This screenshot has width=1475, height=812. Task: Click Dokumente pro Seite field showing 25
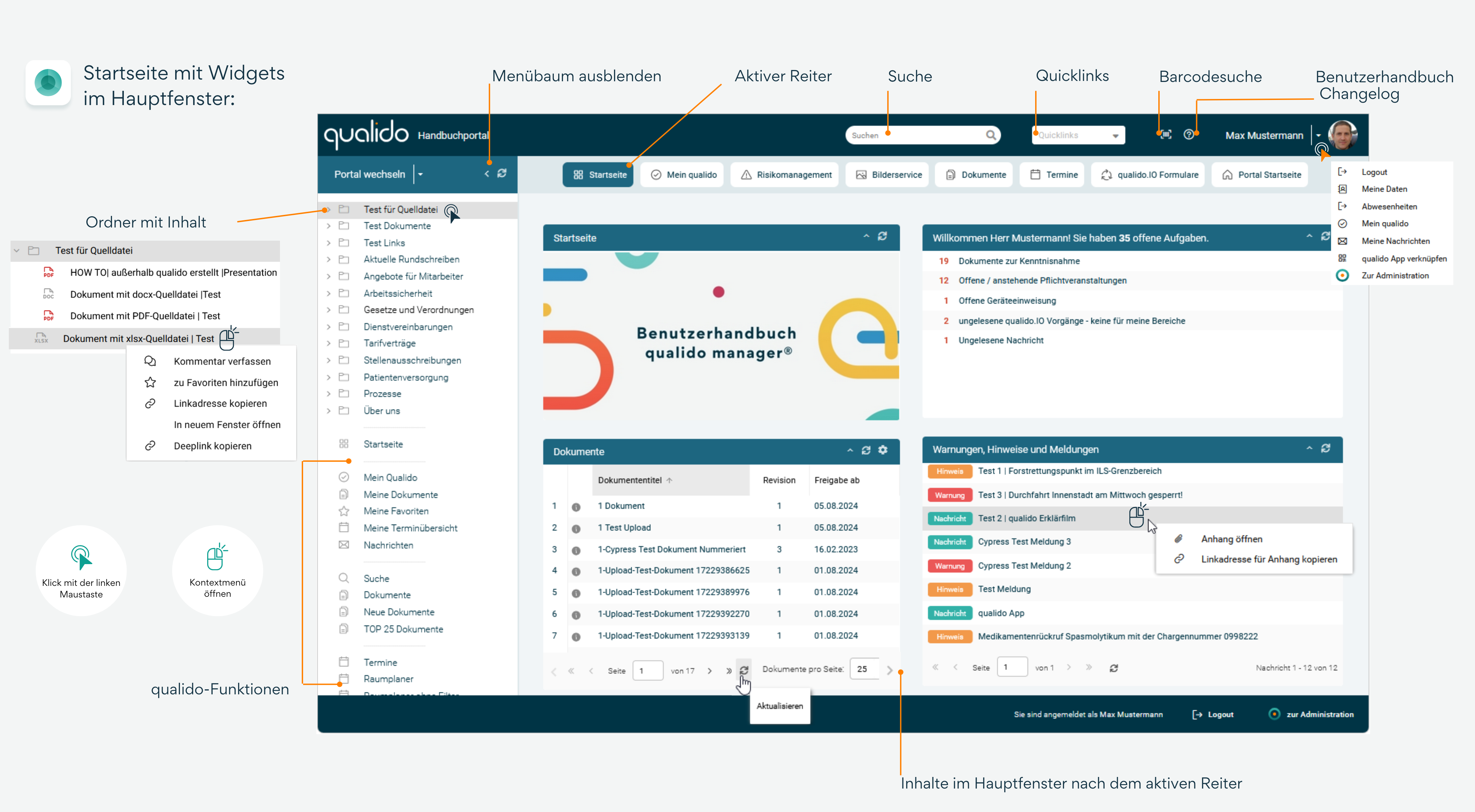[x=864, y=669]
